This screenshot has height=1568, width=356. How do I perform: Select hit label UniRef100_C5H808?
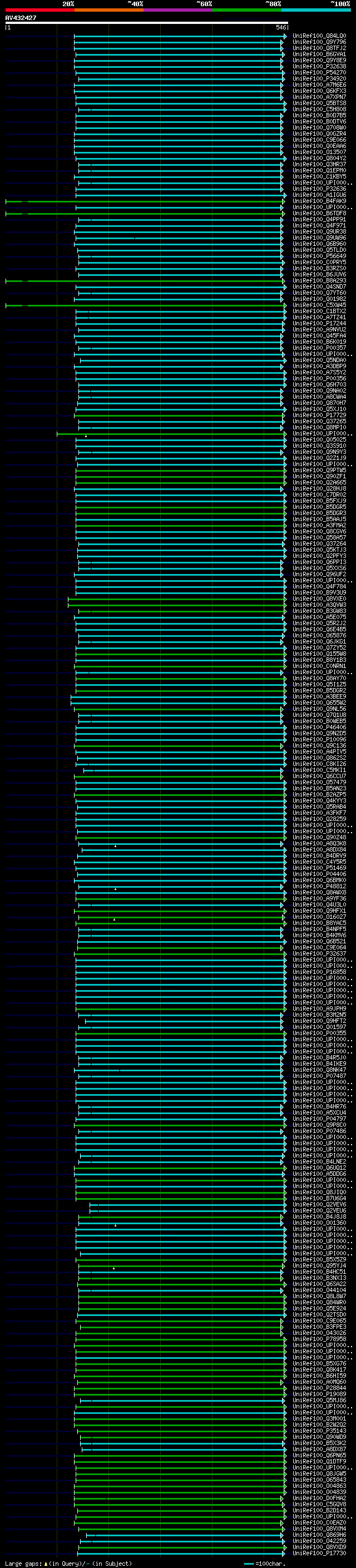pyautogui.click(x=319, y=110)
